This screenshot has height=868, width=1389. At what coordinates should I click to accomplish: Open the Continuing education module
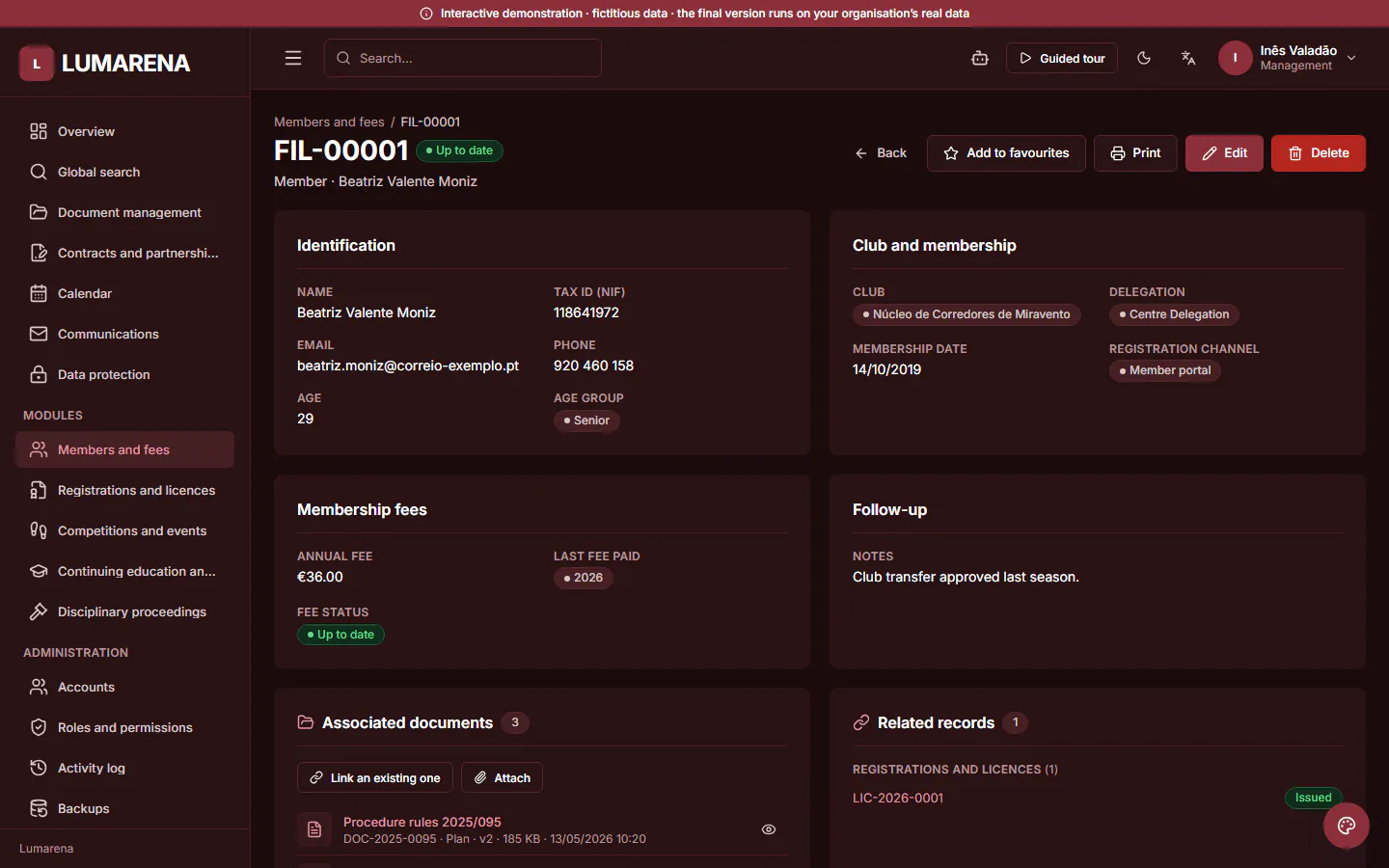point(124,571)
